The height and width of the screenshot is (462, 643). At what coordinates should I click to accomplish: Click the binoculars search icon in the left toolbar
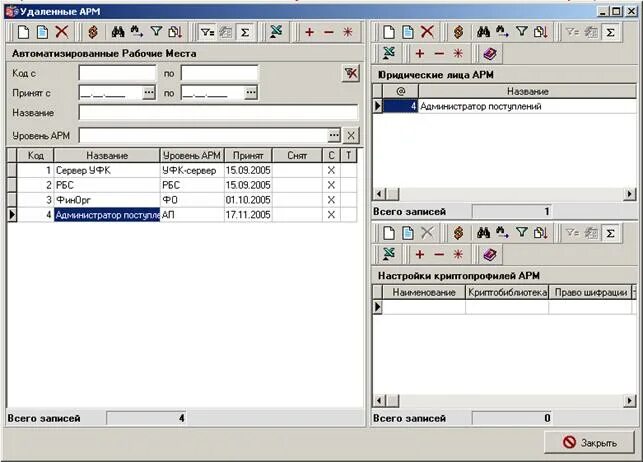click(x=118, y=32)
